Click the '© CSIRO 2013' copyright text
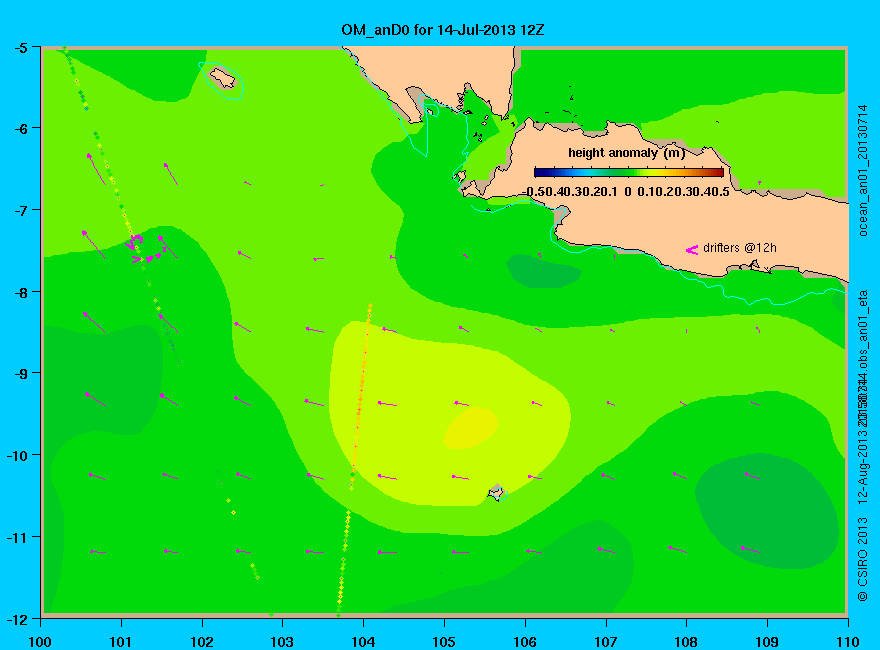Viewport: 880px width, 650px height. coord(863,560)
